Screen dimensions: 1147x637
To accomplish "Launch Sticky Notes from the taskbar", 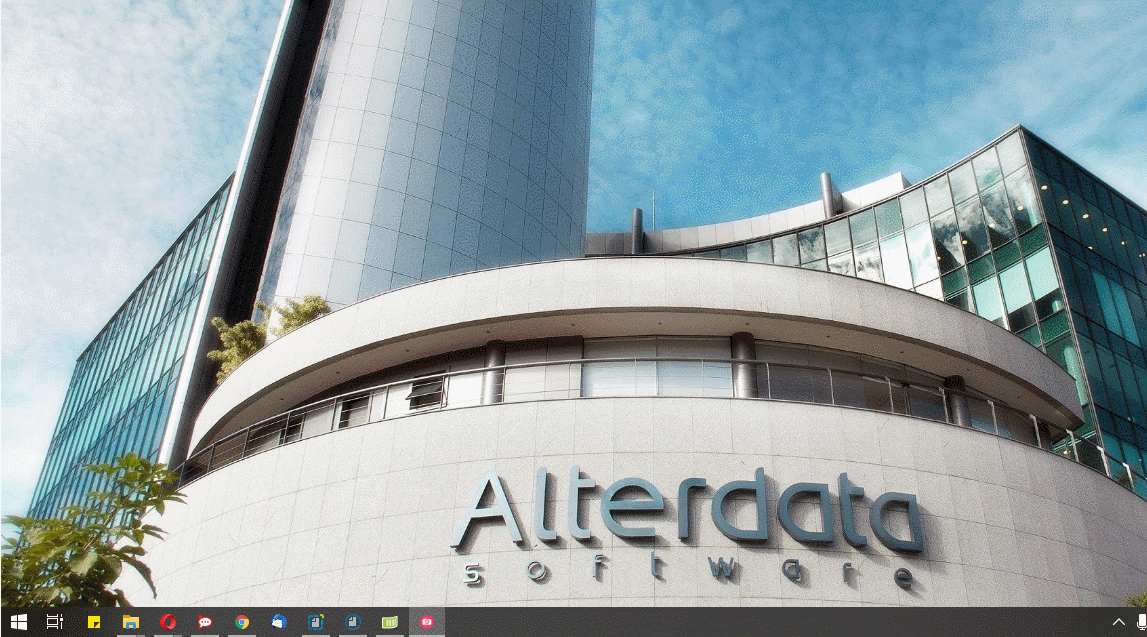I will click(x=94, y=622).
